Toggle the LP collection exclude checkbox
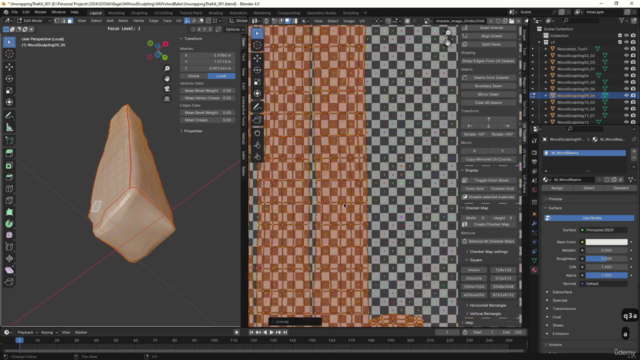640x360 pixels. [x=620, y=42]
